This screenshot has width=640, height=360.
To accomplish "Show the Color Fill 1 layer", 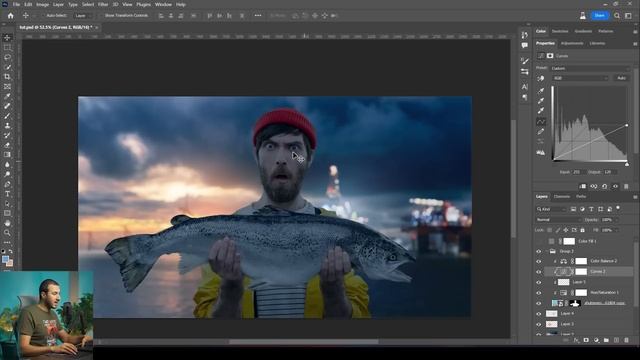I will [x=539, y=241].
